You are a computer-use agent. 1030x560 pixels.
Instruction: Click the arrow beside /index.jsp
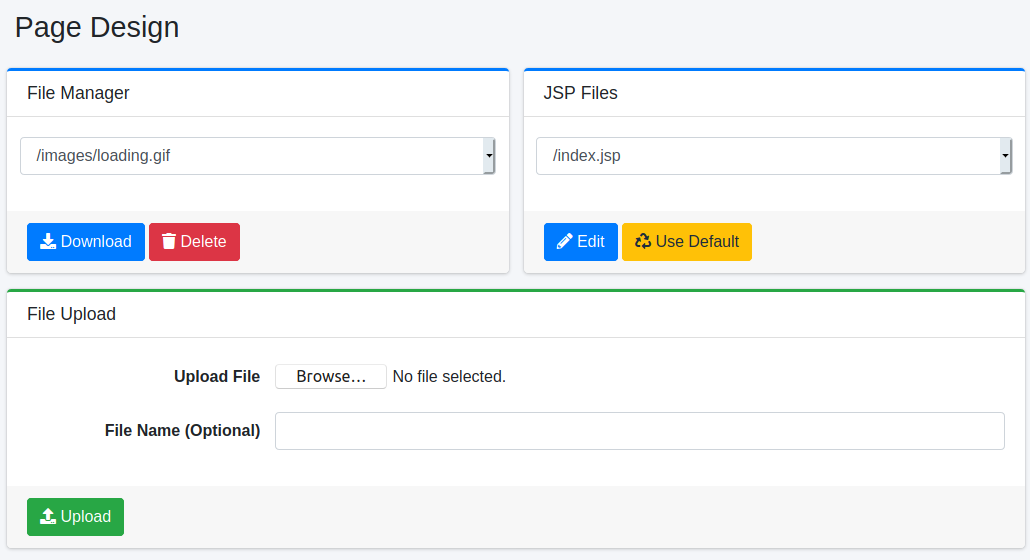[x=1005, y=156]
